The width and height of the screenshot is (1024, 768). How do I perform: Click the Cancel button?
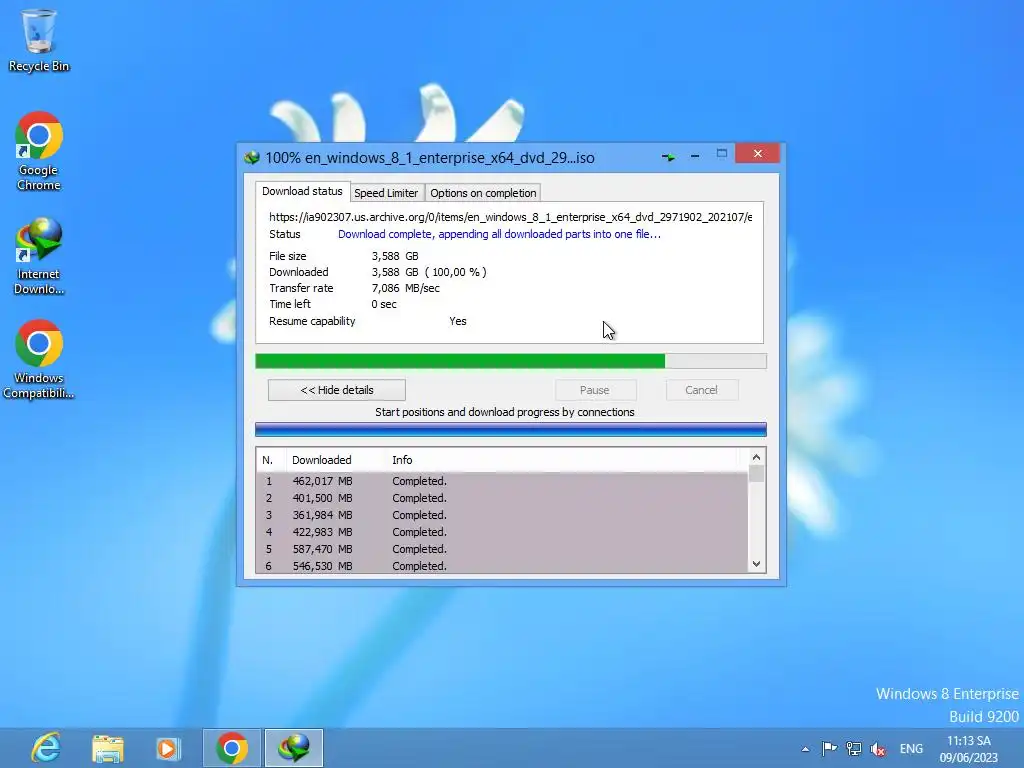(702, 390)
